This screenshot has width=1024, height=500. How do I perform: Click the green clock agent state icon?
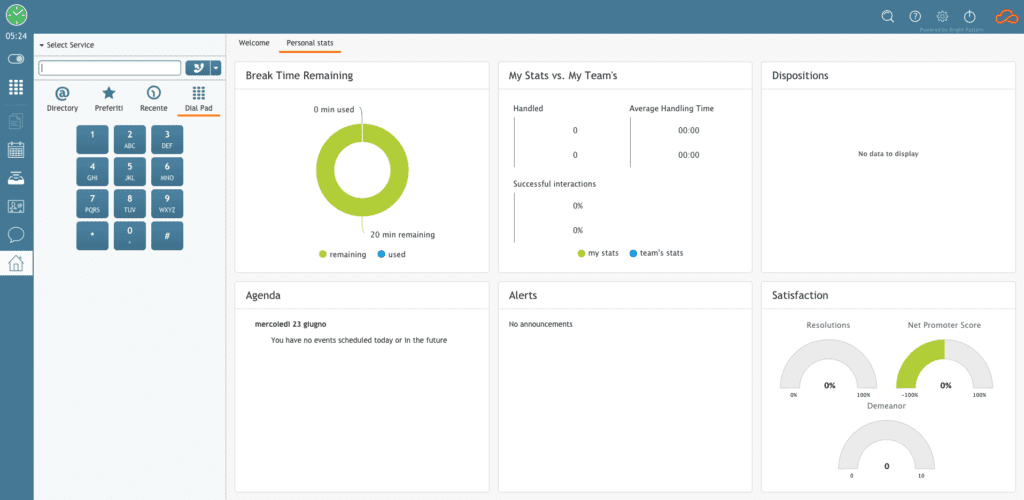click(16, 14)
